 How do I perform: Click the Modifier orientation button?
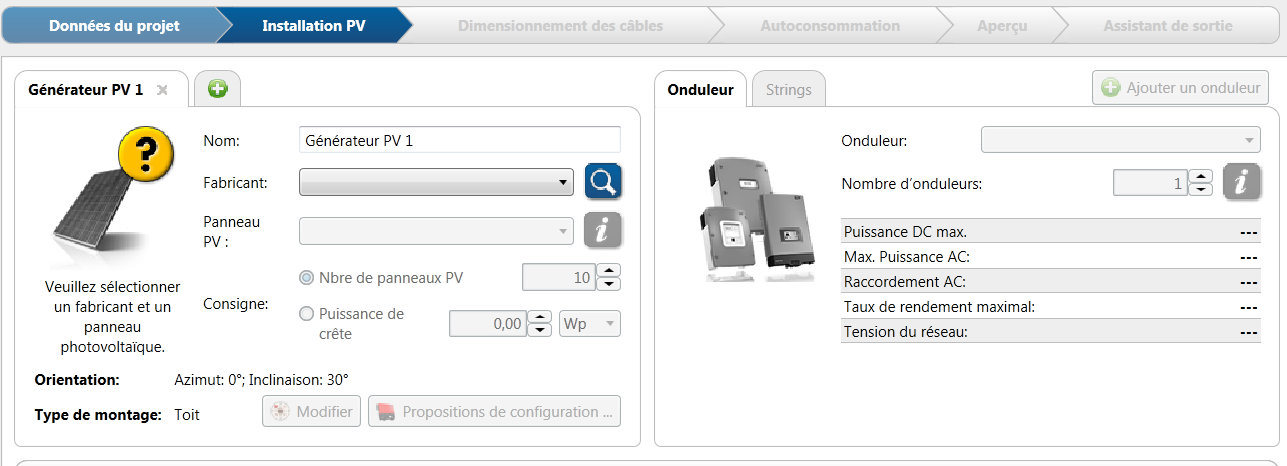tap(311, 412)
